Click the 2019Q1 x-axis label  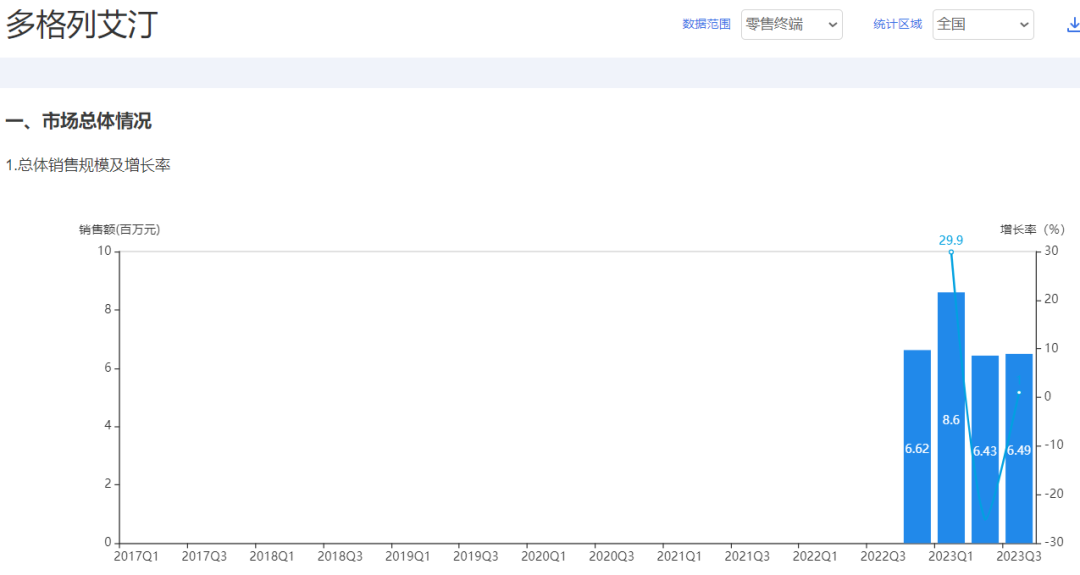tap(408, 556)
